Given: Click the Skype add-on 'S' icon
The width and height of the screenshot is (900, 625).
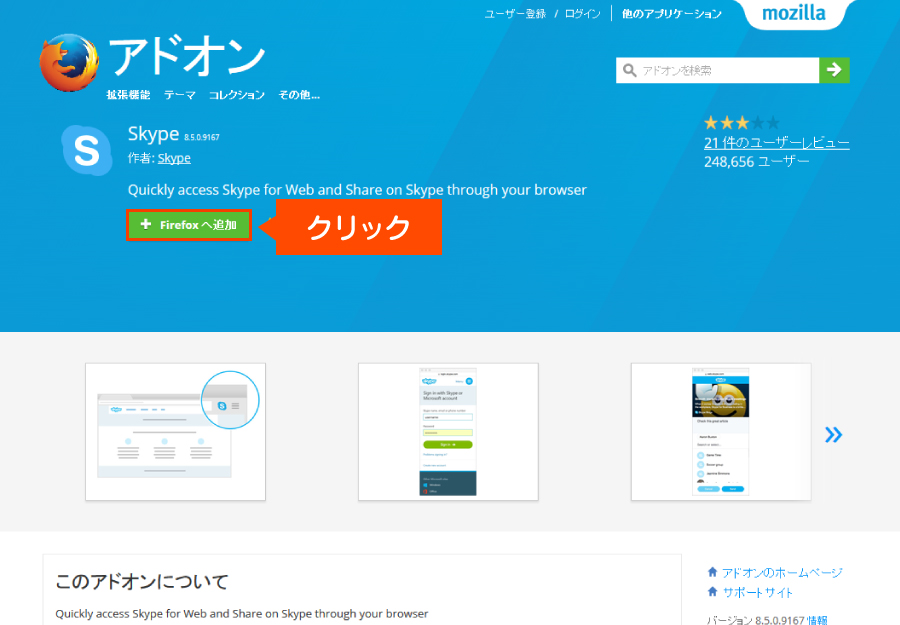Looking at the screenshot, I should pyautogui.click(x=86, y=150).
